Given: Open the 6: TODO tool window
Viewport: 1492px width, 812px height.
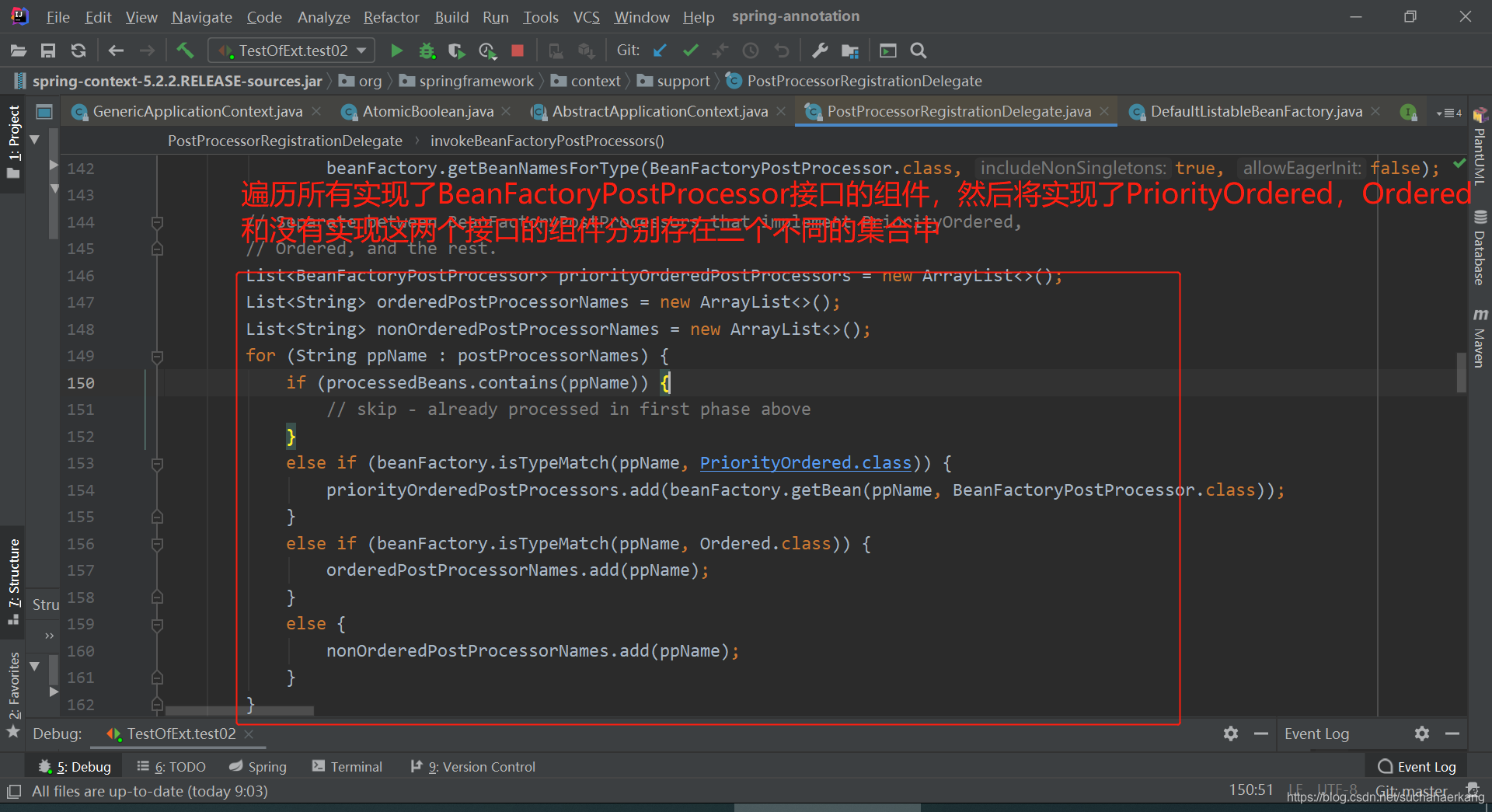Looking at the screenshot, I should tap(171, 767).
